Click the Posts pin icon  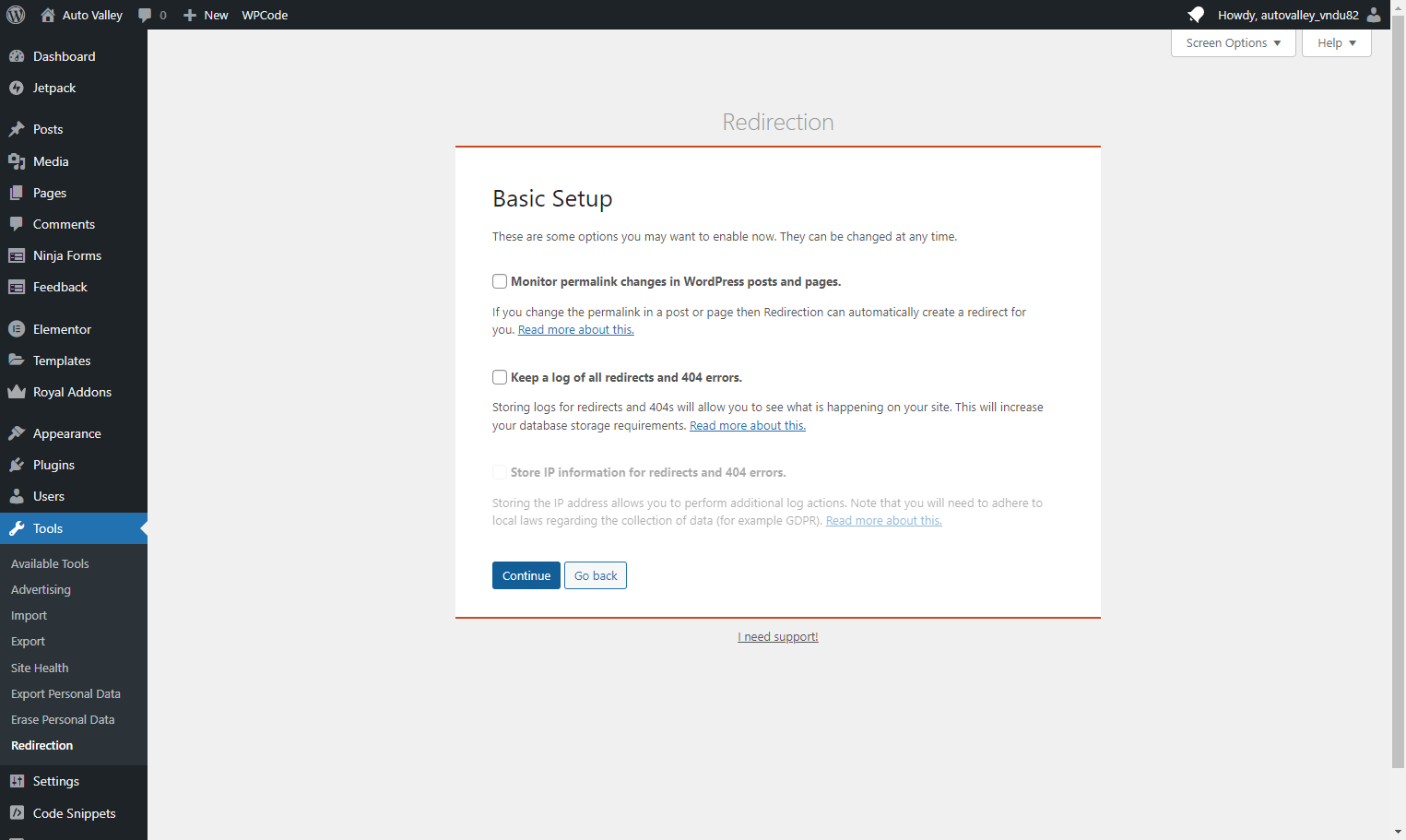click(x=17, y=129)
